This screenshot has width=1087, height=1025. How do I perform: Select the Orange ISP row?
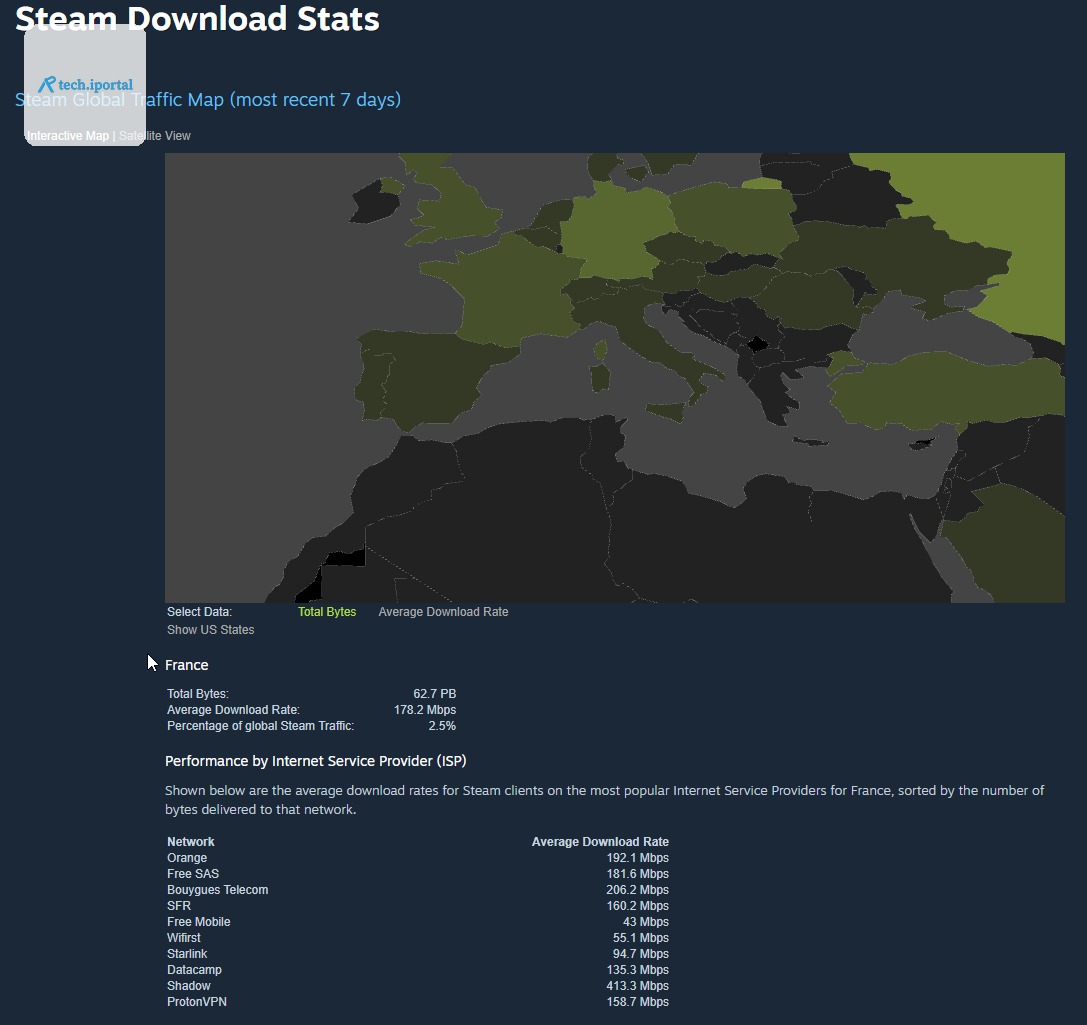tap(417, 858)
